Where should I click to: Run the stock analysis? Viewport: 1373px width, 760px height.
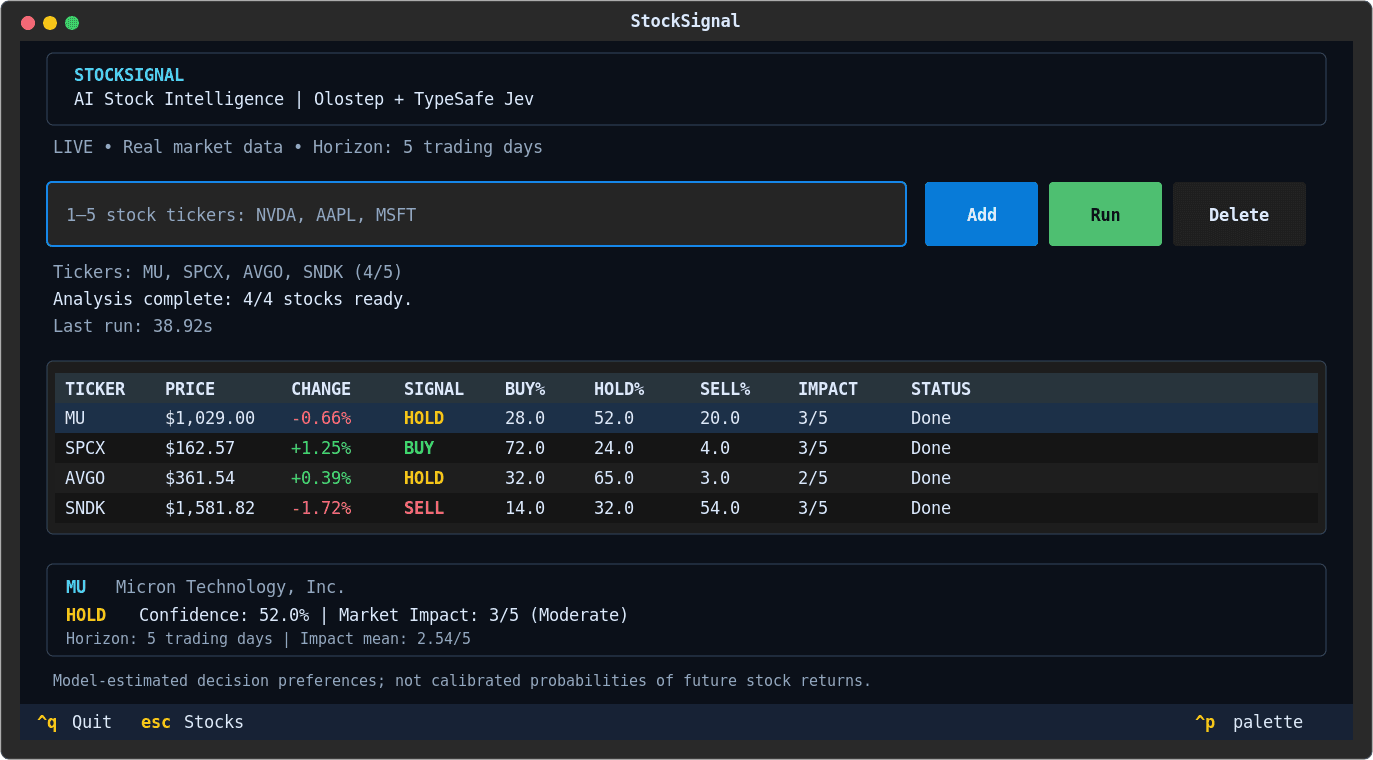[1105, 214]
